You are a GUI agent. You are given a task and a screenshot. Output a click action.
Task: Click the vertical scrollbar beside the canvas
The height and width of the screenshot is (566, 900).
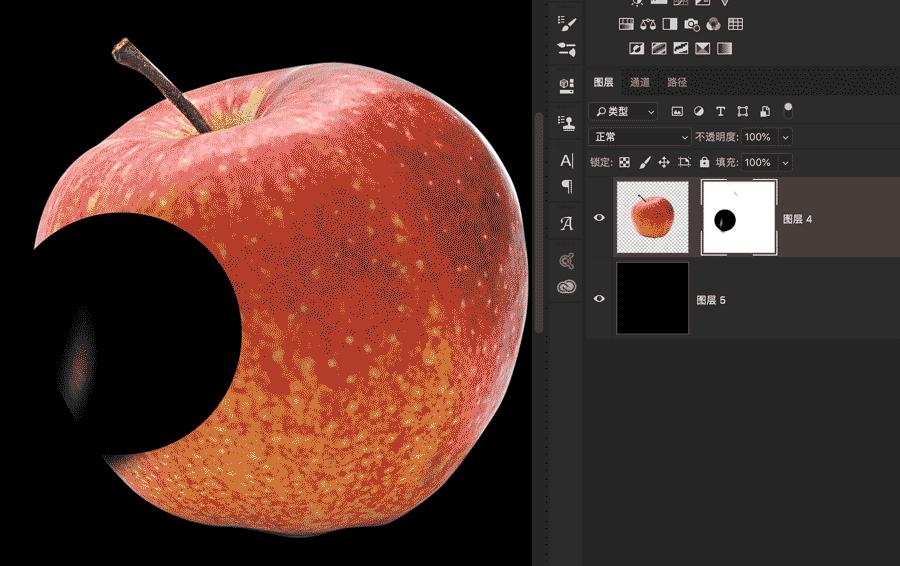[538, 224]
